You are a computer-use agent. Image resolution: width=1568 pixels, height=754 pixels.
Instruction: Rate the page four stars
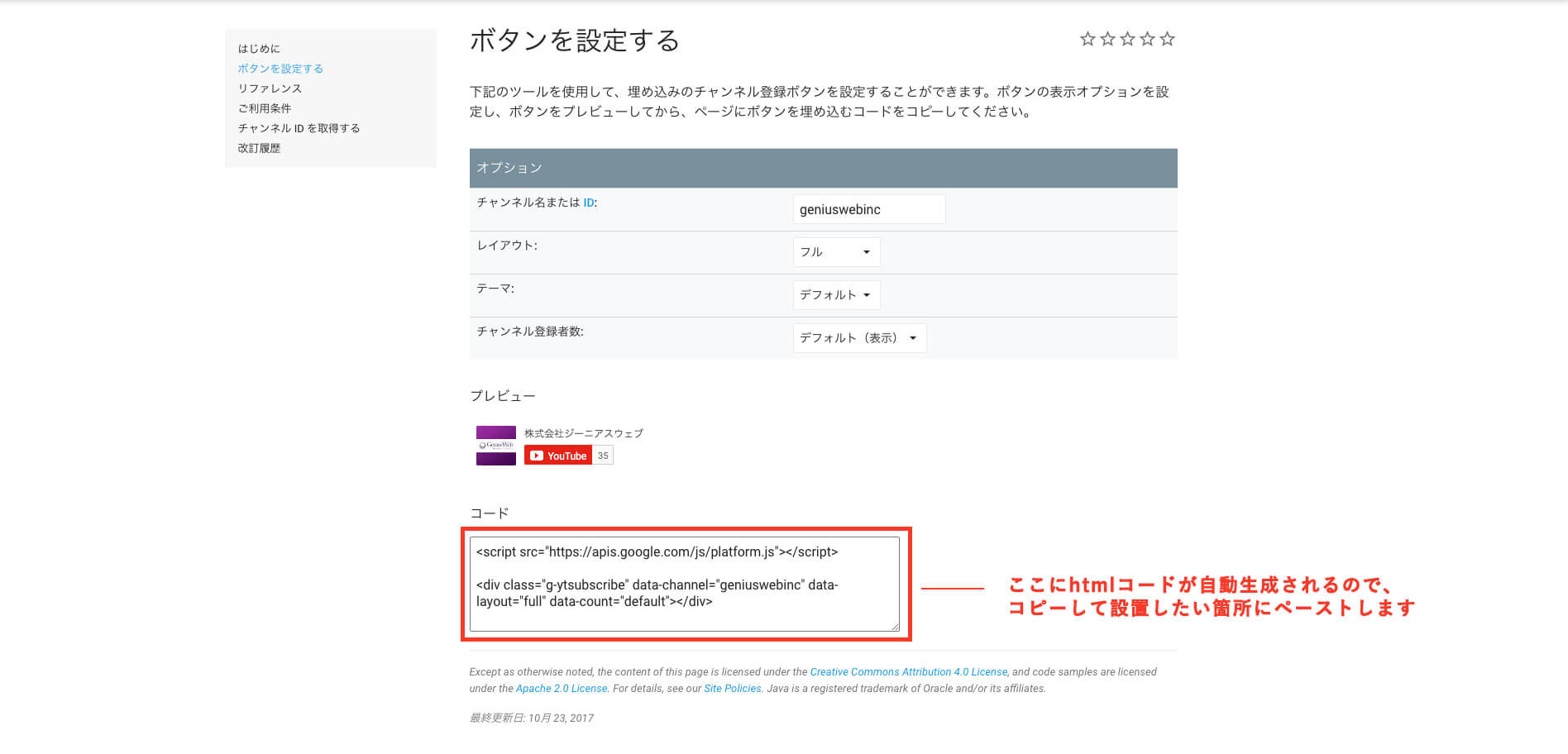(x=1147, y=39)
